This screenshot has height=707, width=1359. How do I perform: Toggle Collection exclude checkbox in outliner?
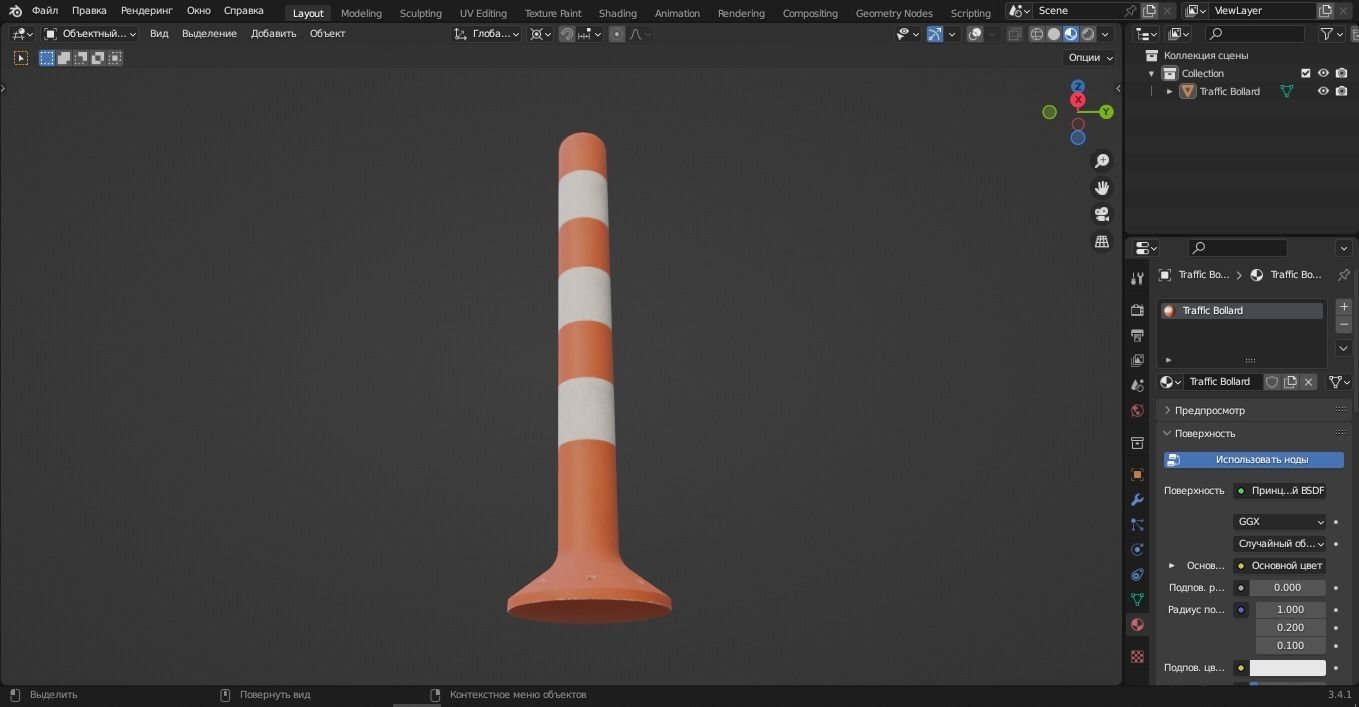click(x=1305, y=73)
